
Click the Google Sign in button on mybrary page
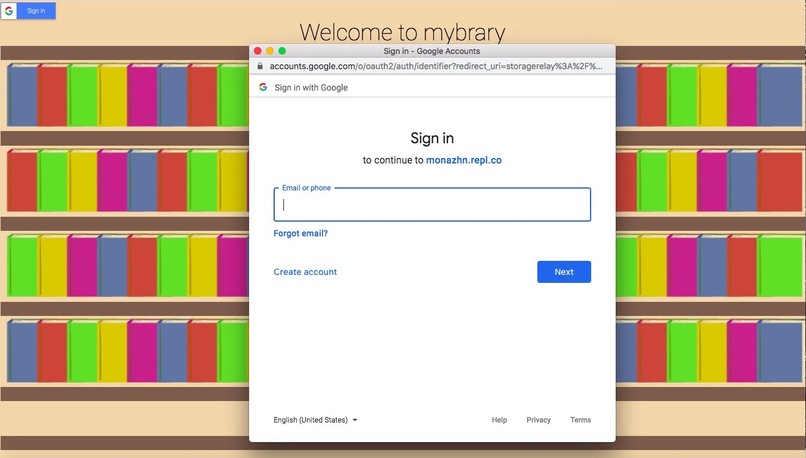tap(28, 10)
